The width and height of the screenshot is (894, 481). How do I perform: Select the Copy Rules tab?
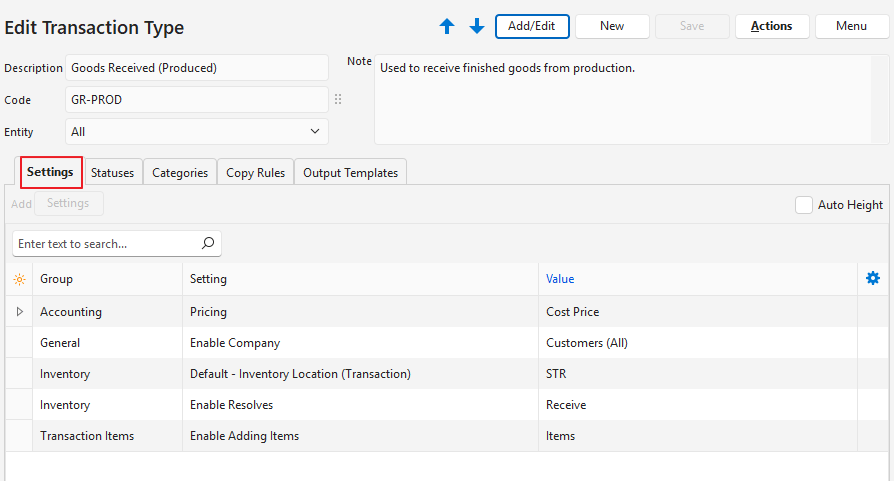coord(256,173)
